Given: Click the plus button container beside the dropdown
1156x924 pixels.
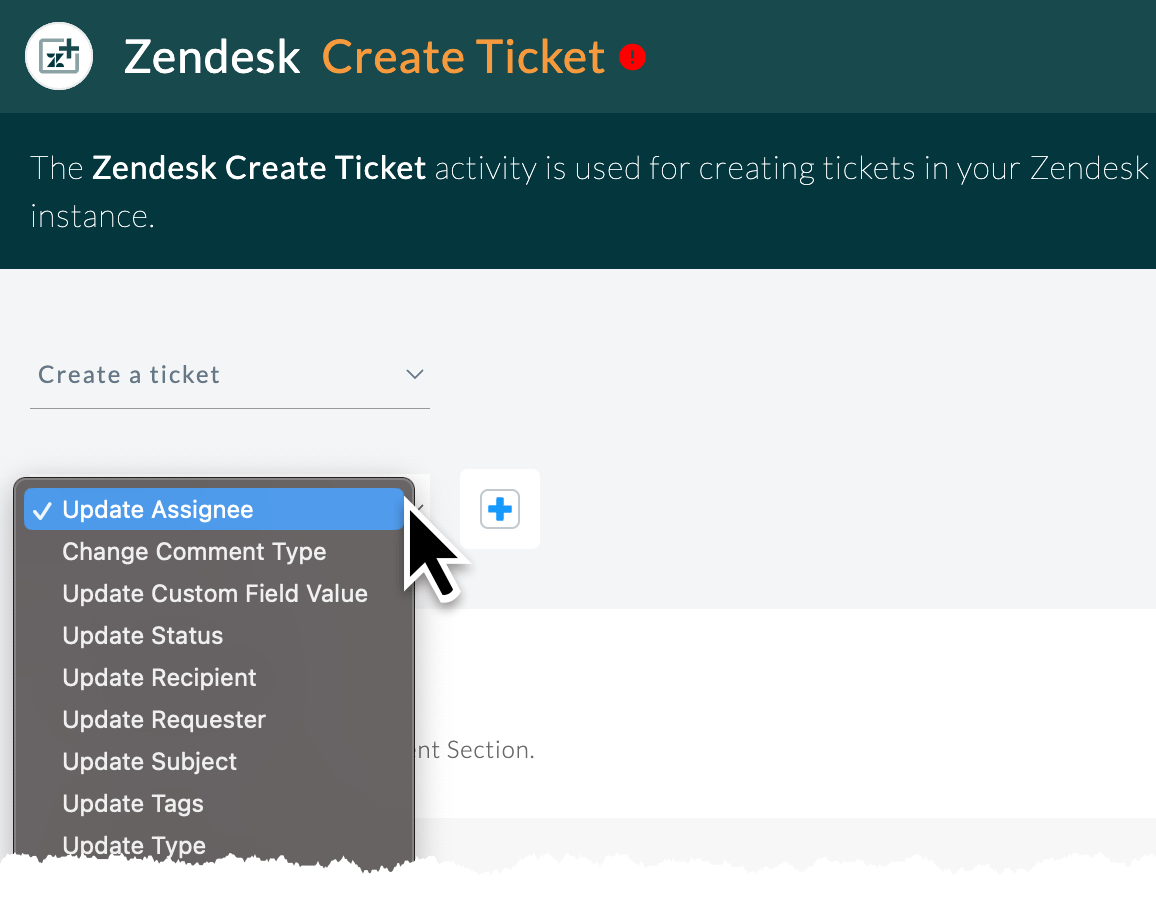Looking at the screenshot, I should (x=499, y=509).
